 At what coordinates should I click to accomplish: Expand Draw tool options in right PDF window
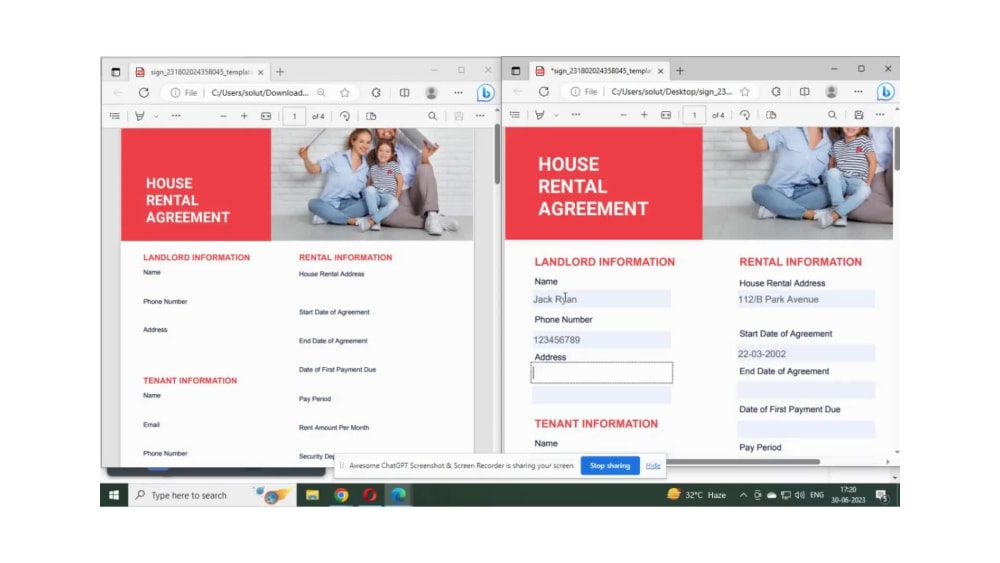pos(556,115)
